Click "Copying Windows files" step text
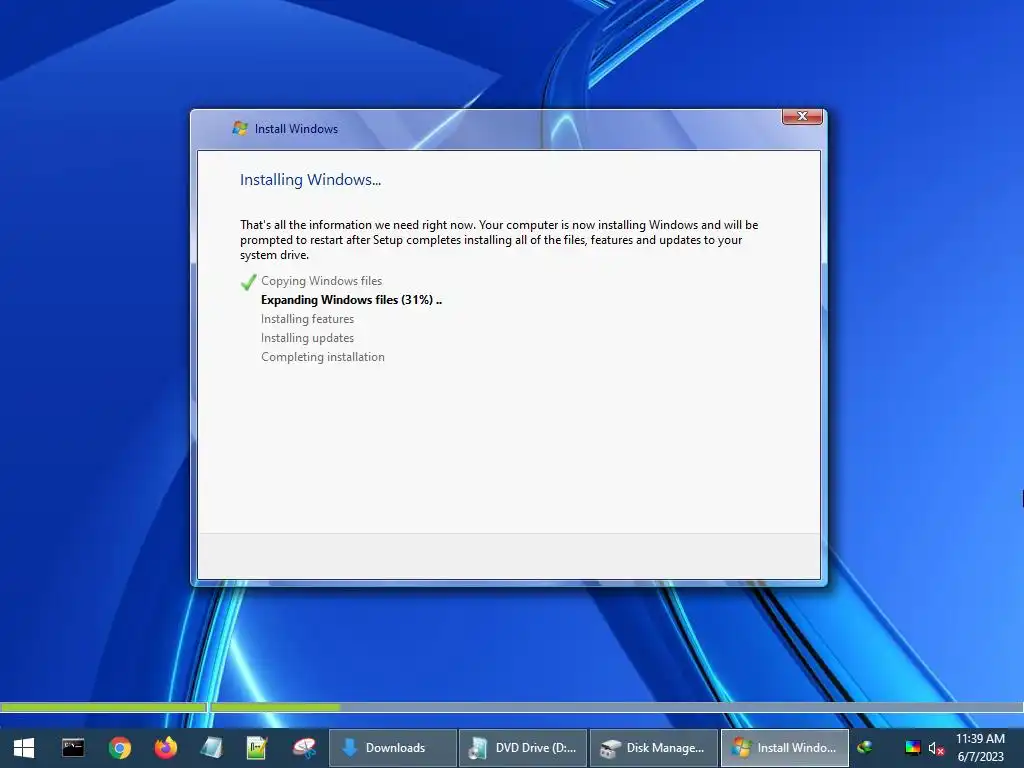 point(321,281)
